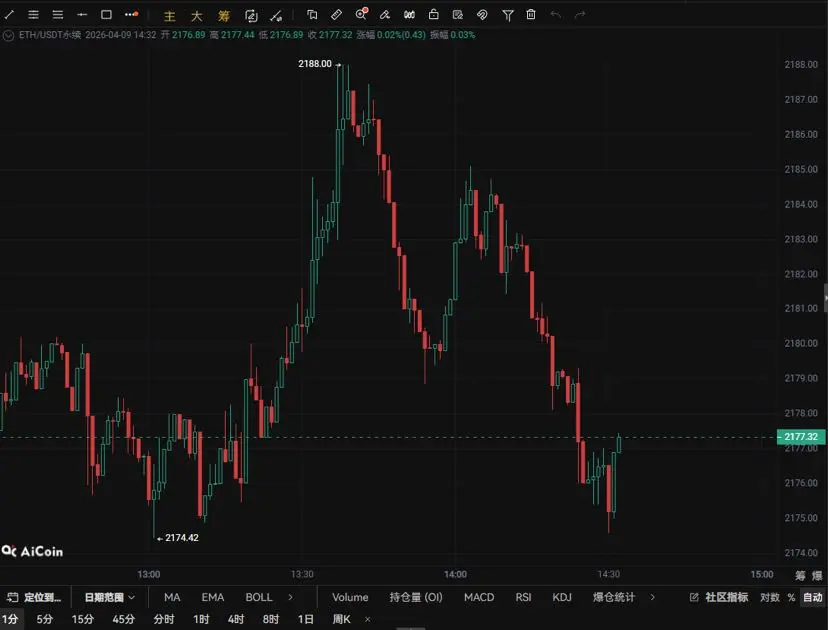Enable the MACD indicator
The height and width of the screenshot is (630, 828).
click(479, 597)
